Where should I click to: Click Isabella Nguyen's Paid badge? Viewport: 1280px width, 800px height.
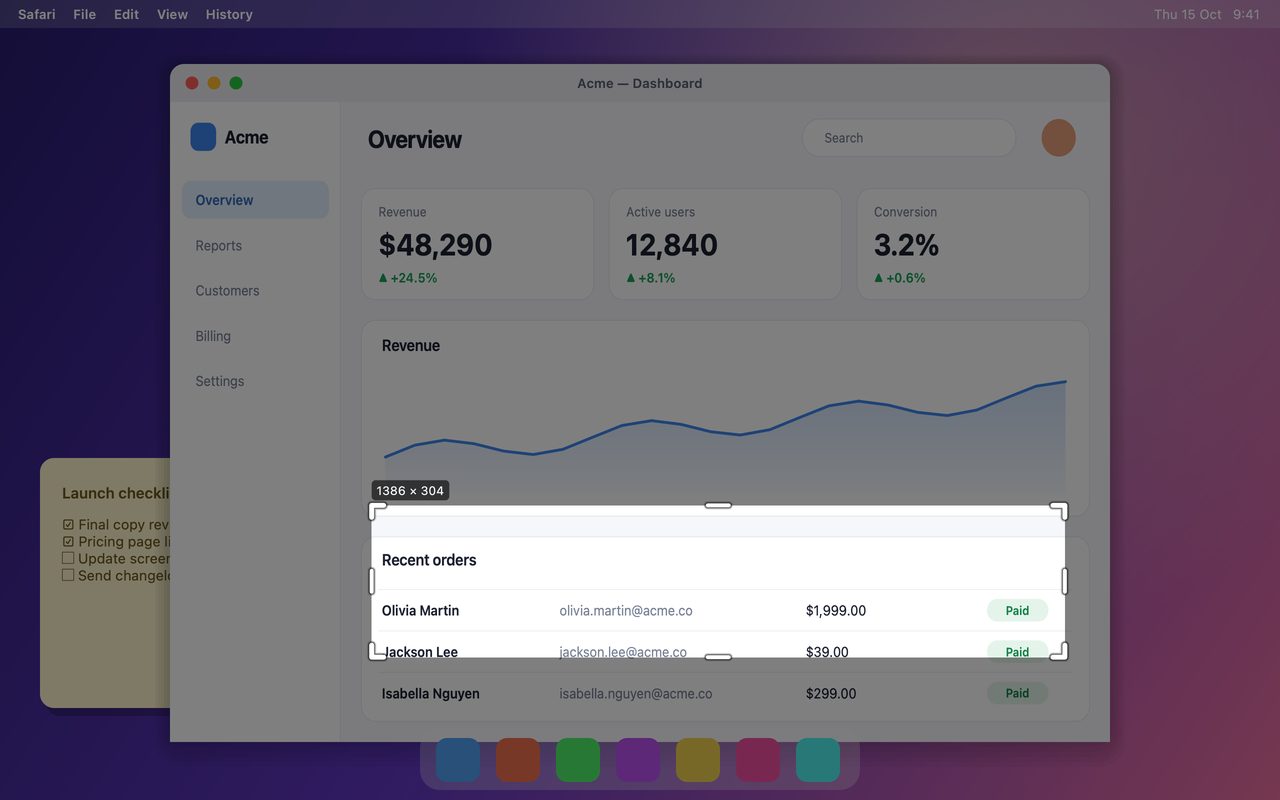tap(1017, 693)
